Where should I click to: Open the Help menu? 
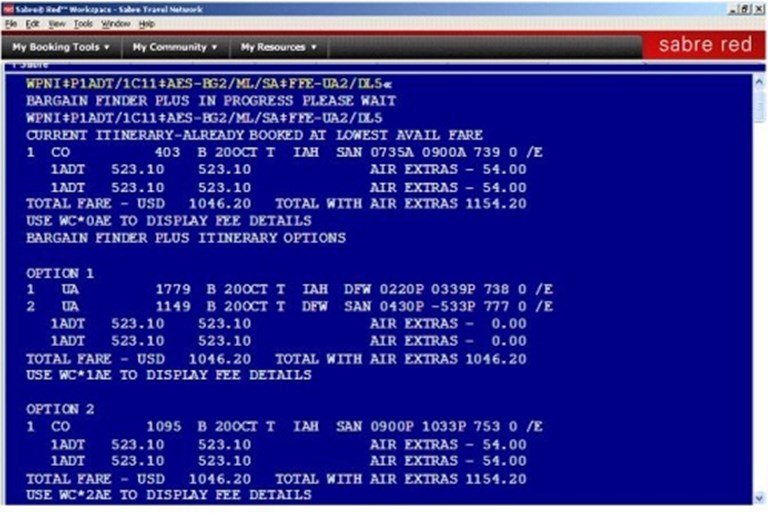pos(146,24)
